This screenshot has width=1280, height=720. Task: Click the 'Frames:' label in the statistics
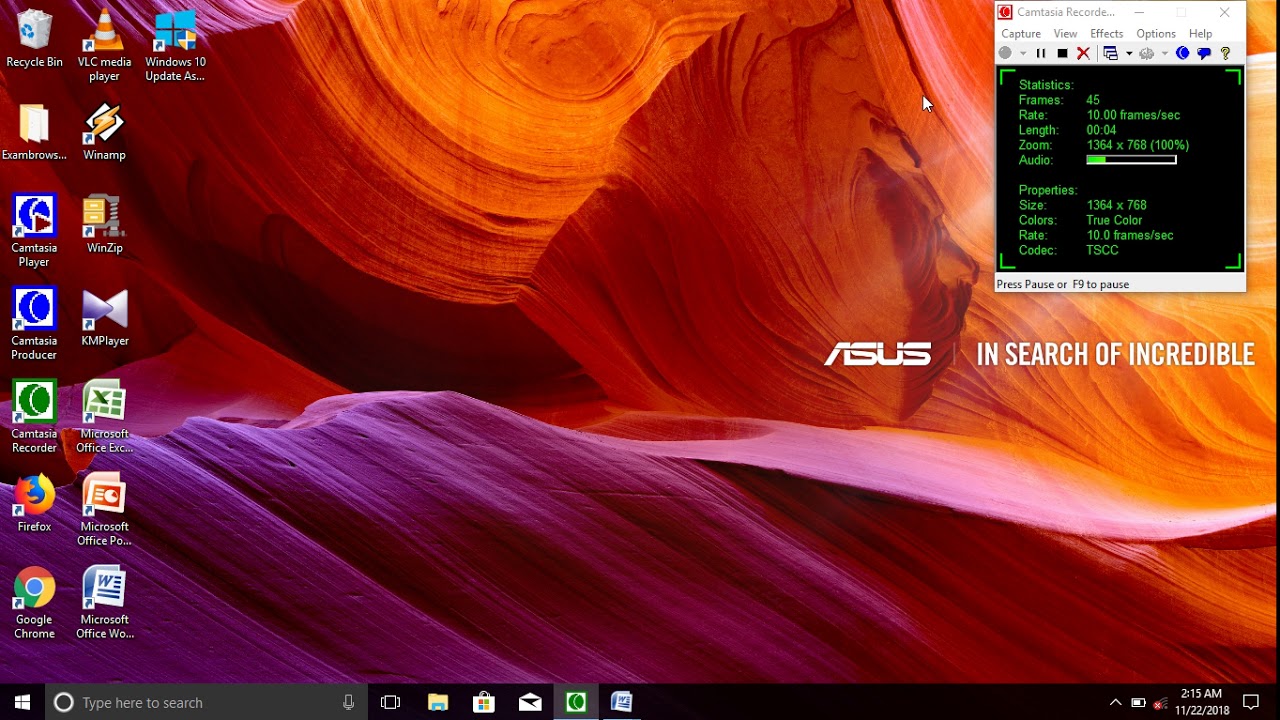point(1041,100)
